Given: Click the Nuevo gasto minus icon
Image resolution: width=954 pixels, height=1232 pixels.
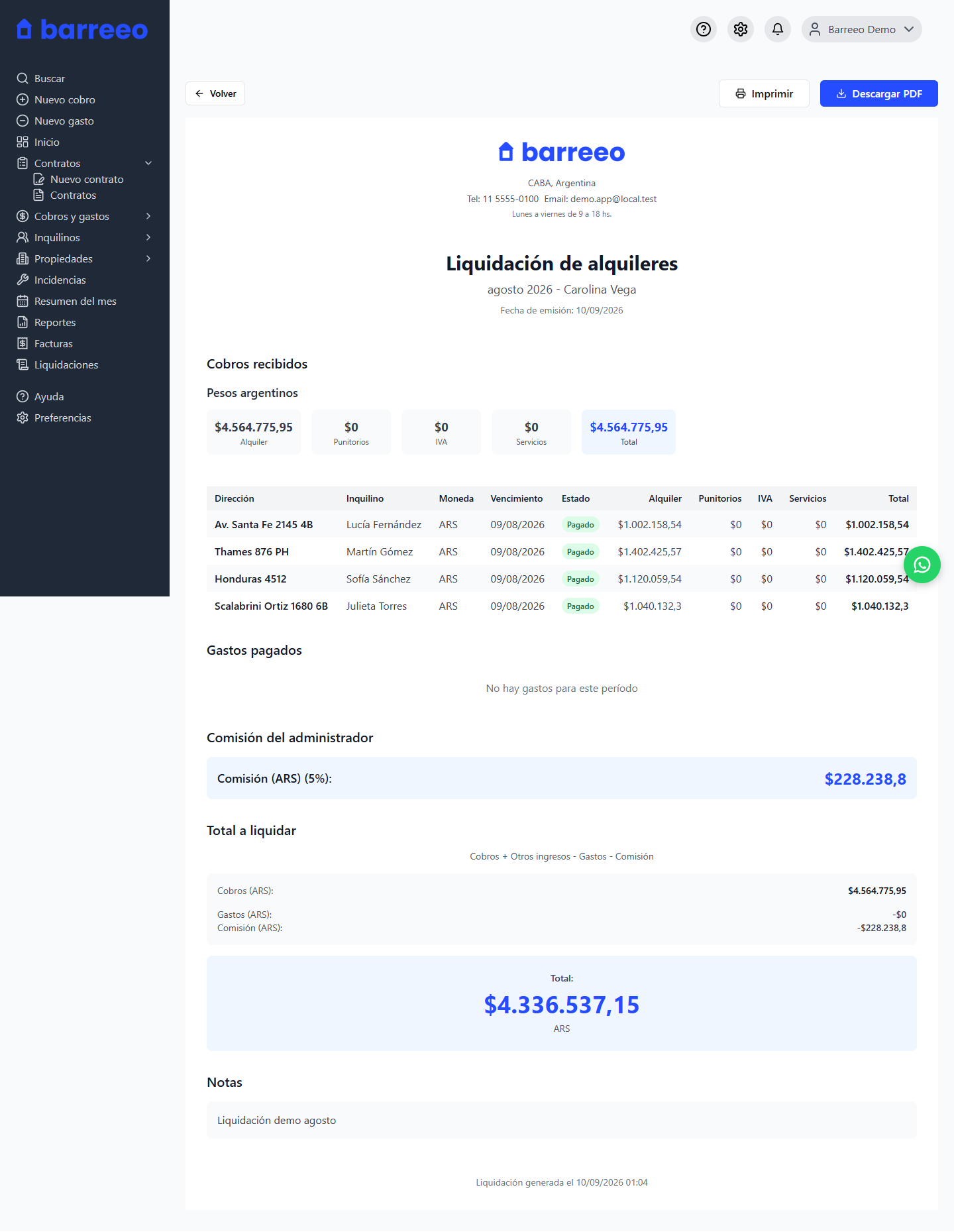Looking at the screenshot, I should click(x=23, y=121).
